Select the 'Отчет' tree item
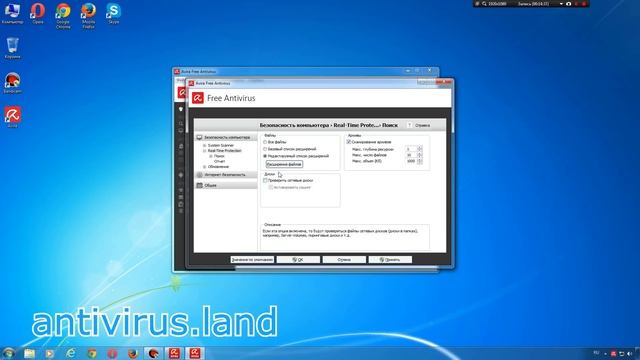 coord(220,161)
